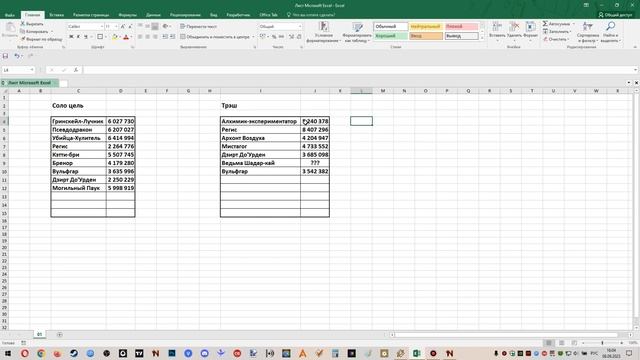Click the Increase Indent icon

point(172,37)
